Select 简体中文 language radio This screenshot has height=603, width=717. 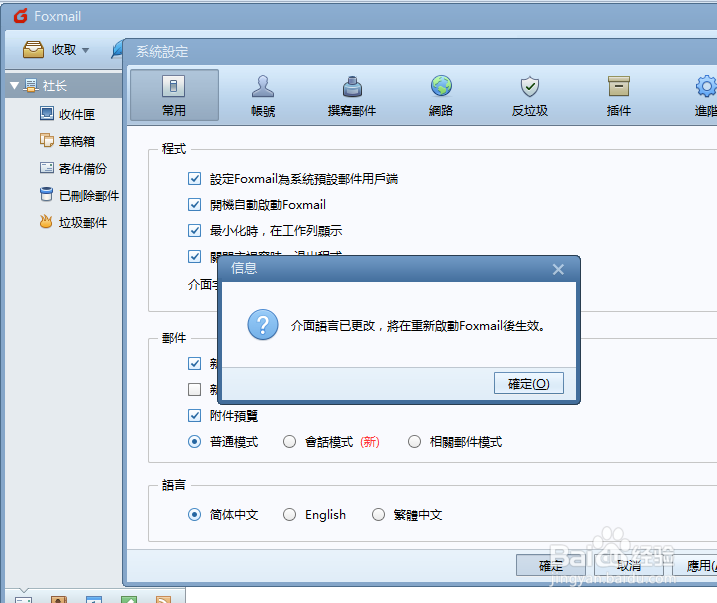pyautogui.click(x=194, y=514)
